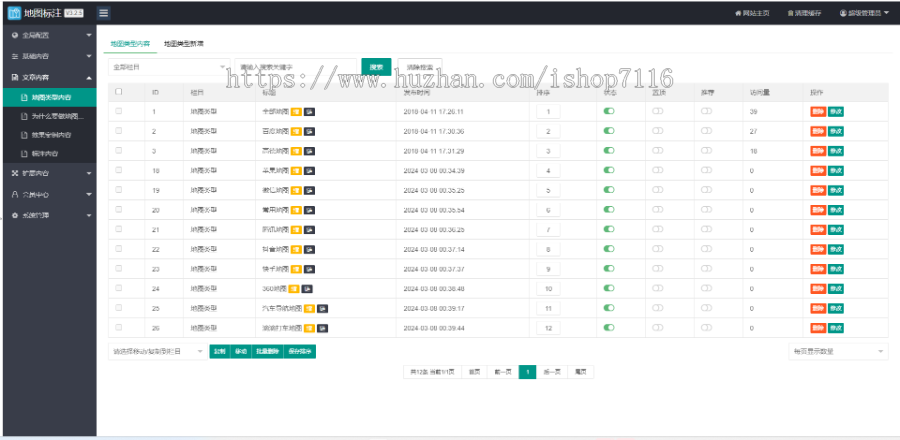Image resolution: width=900 pixels, height=440 pixels.
Task: Expand the 扩展内容 sidebar menu
Action: [48, 173]
